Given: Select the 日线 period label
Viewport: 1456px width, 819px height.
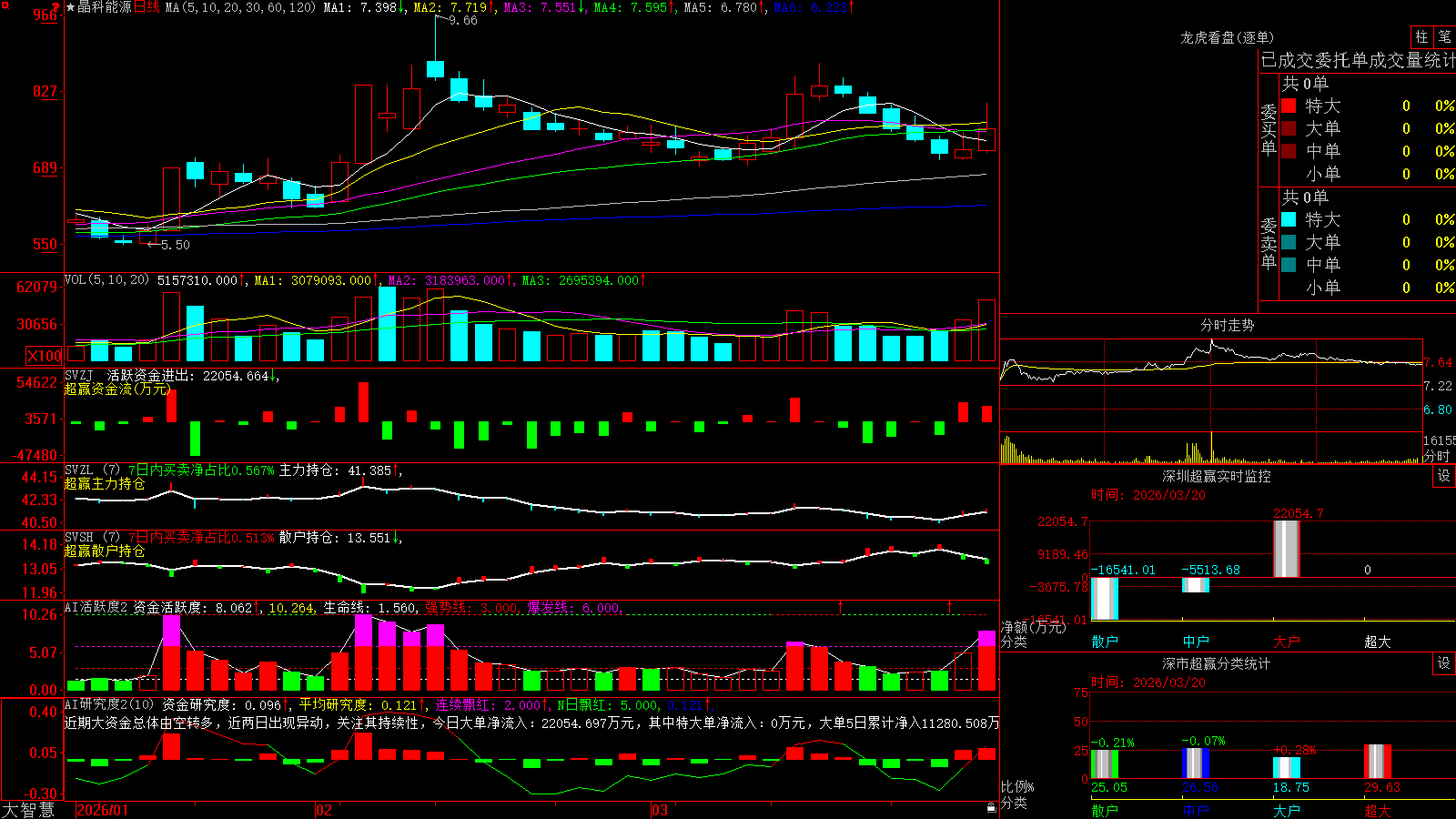Looking at the screenshot, I should coord(147,7).
